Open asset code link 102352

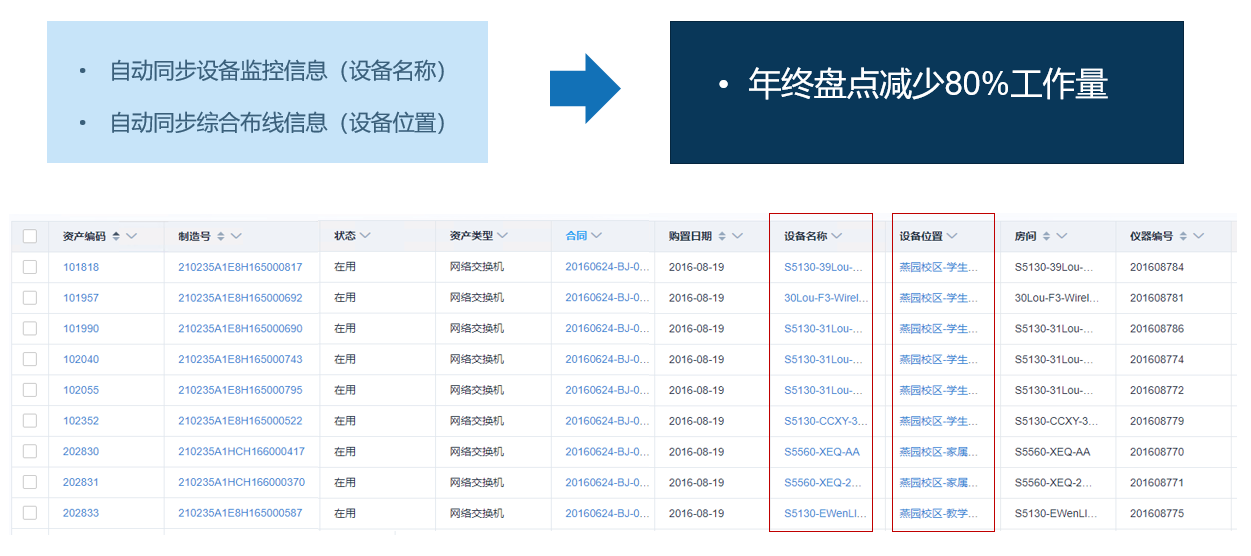pyautogui.click(x=81, y=421)
